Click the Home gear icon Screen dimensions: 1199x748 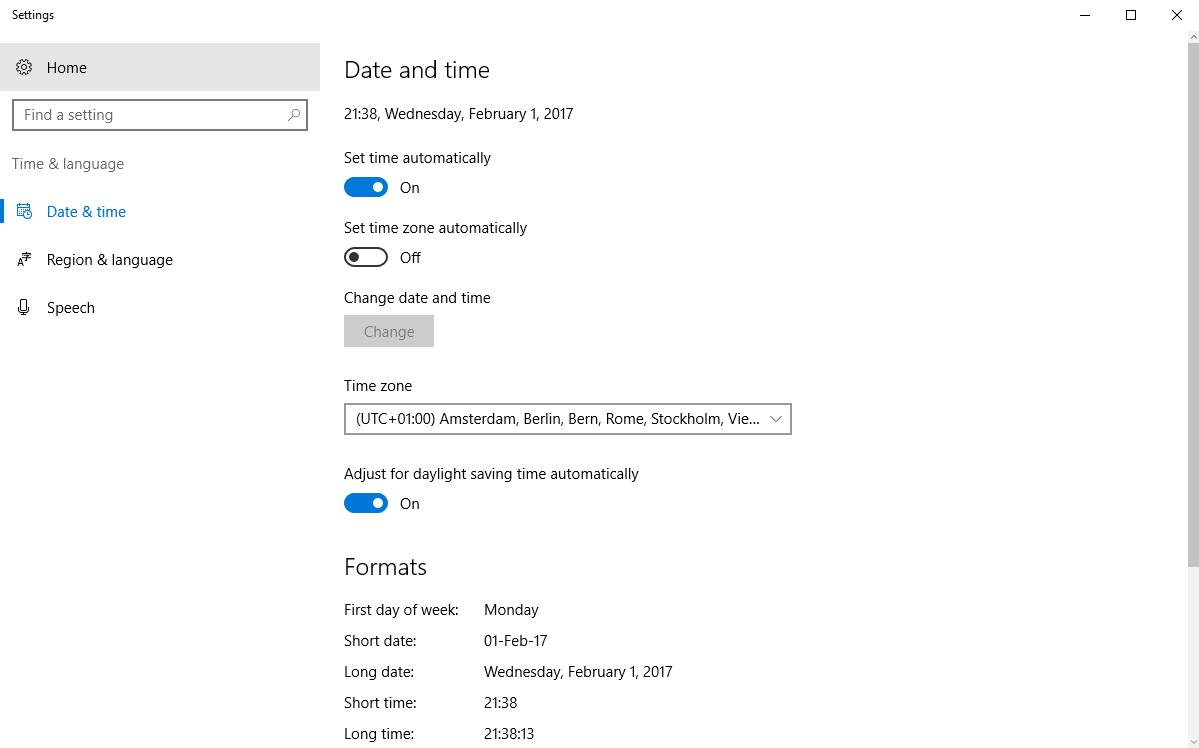coord(24,67)
